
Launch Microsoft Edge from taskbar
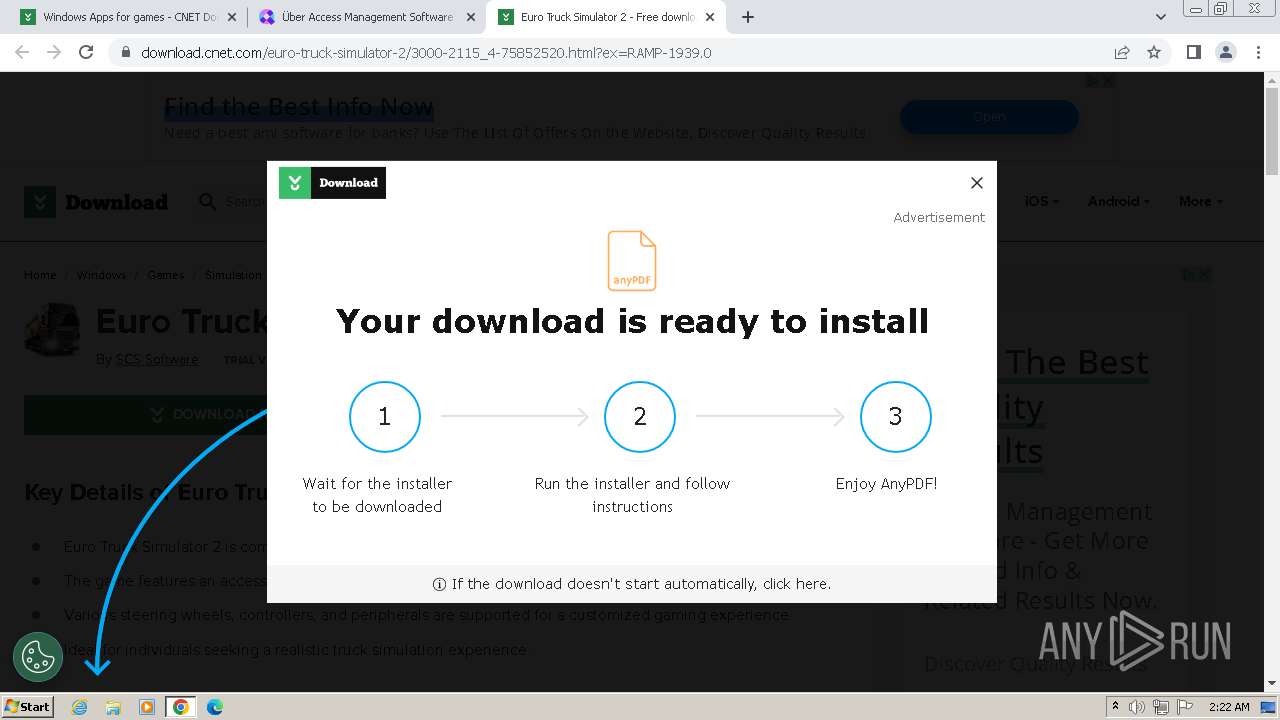tap(214, 707)
